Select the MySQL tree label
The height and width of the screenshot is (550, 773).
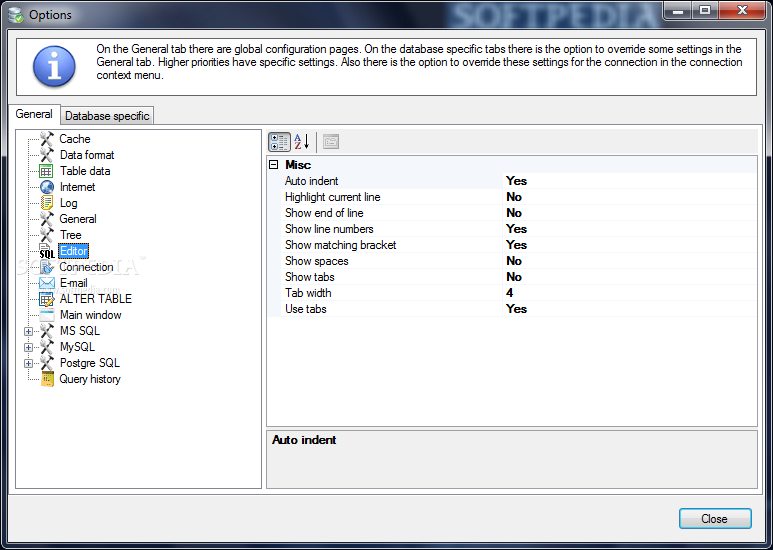[77, 347]
